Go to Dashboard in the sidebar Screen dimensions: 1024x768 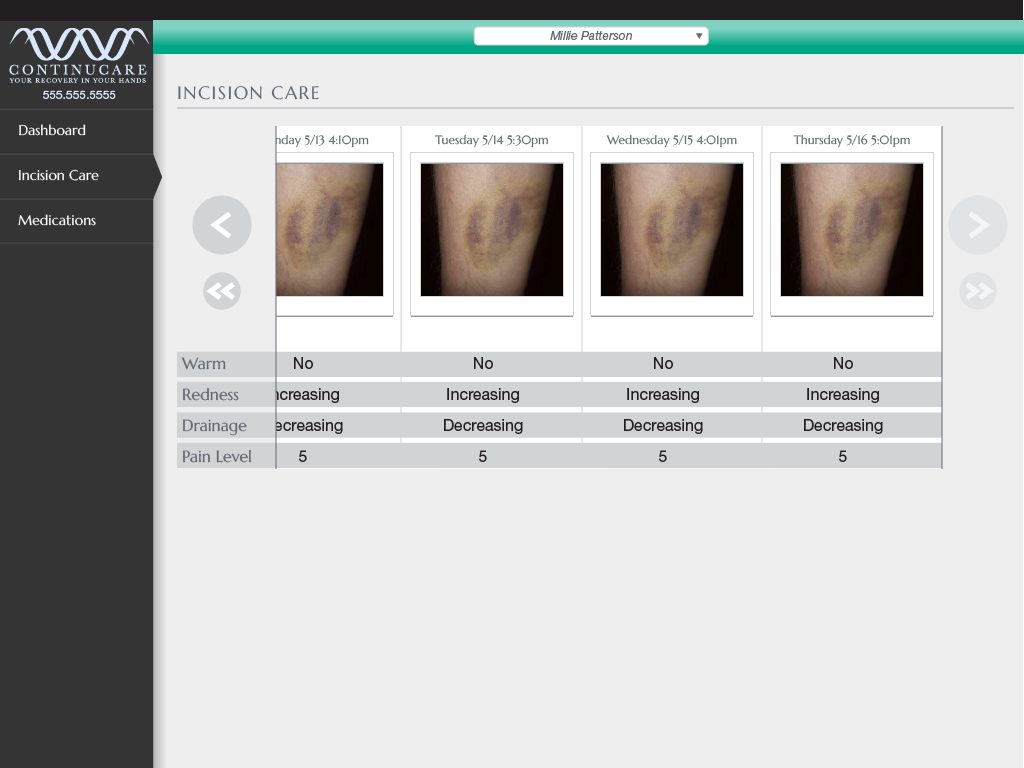pos(76,131)
